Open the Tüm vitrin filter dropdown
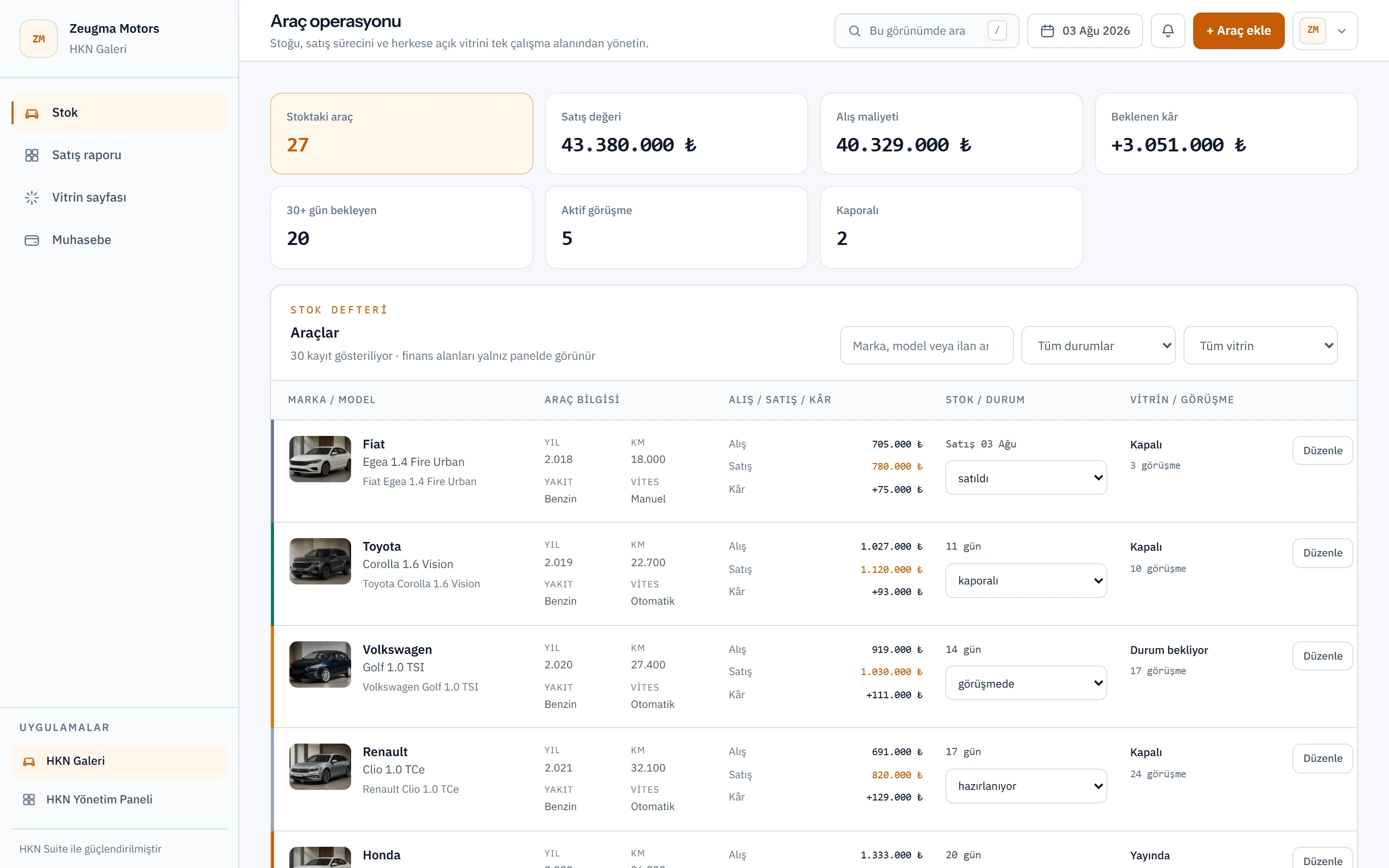 point(1260,346)
